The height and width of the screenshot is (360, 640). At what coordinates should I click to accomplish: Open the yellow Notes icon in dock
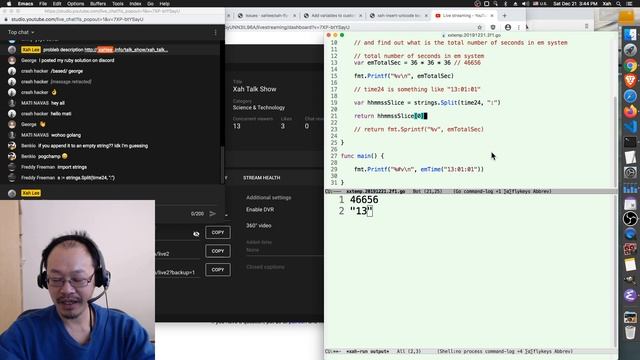[x=630, y=264]
